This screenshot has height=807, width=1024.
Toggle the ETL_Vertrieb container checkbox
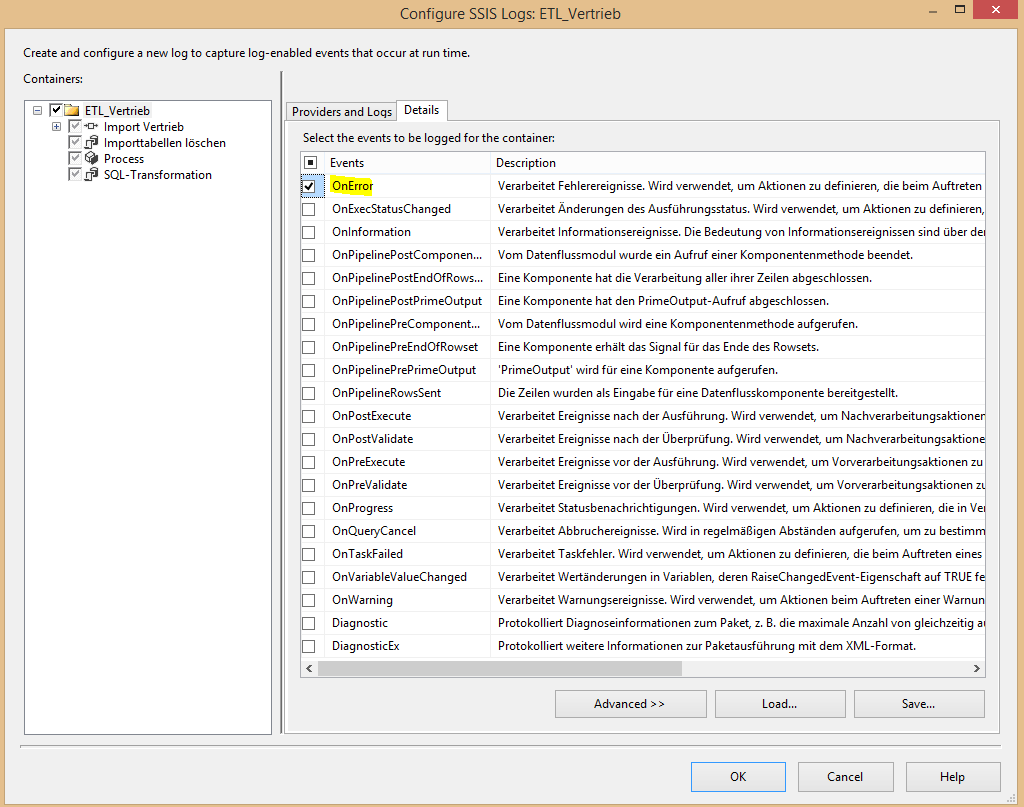click(x=56, y=110)
